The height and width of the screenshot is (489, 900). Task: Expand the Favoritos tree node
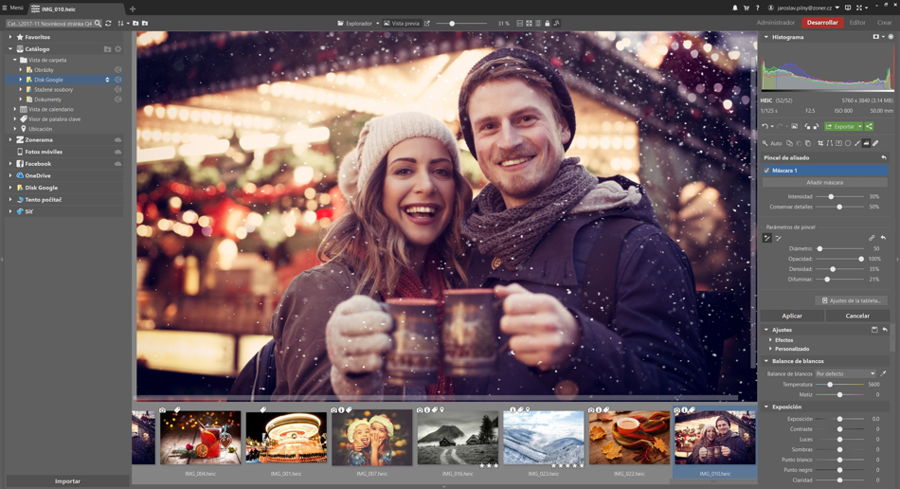(x=10, y=37)
